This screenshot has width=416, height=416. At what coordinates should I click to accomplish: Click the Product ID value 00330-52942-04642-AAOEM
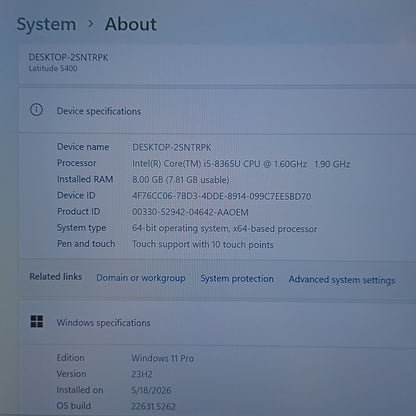(190, 212)
